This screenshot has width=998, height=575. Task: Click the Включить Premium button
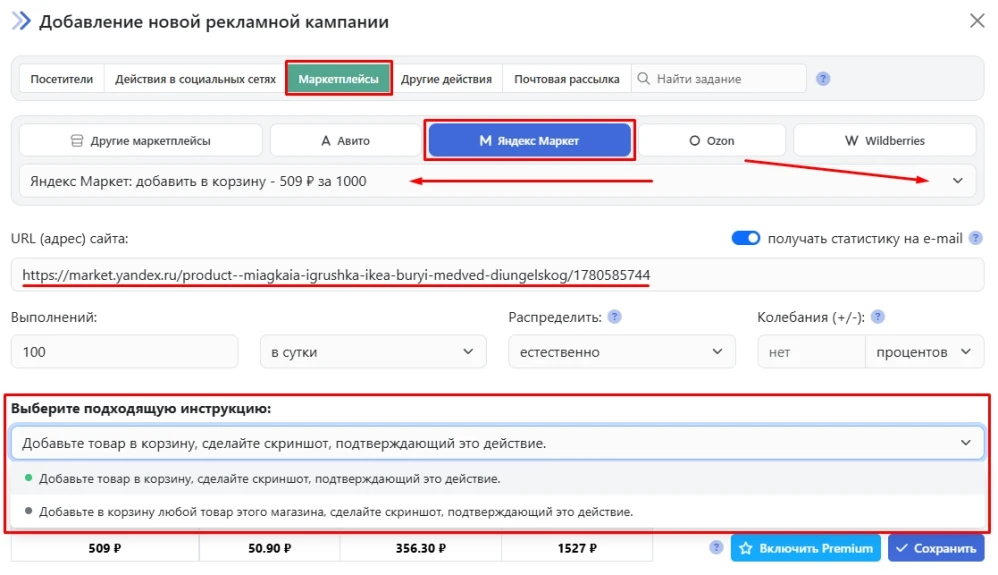(x=805, y=548)
